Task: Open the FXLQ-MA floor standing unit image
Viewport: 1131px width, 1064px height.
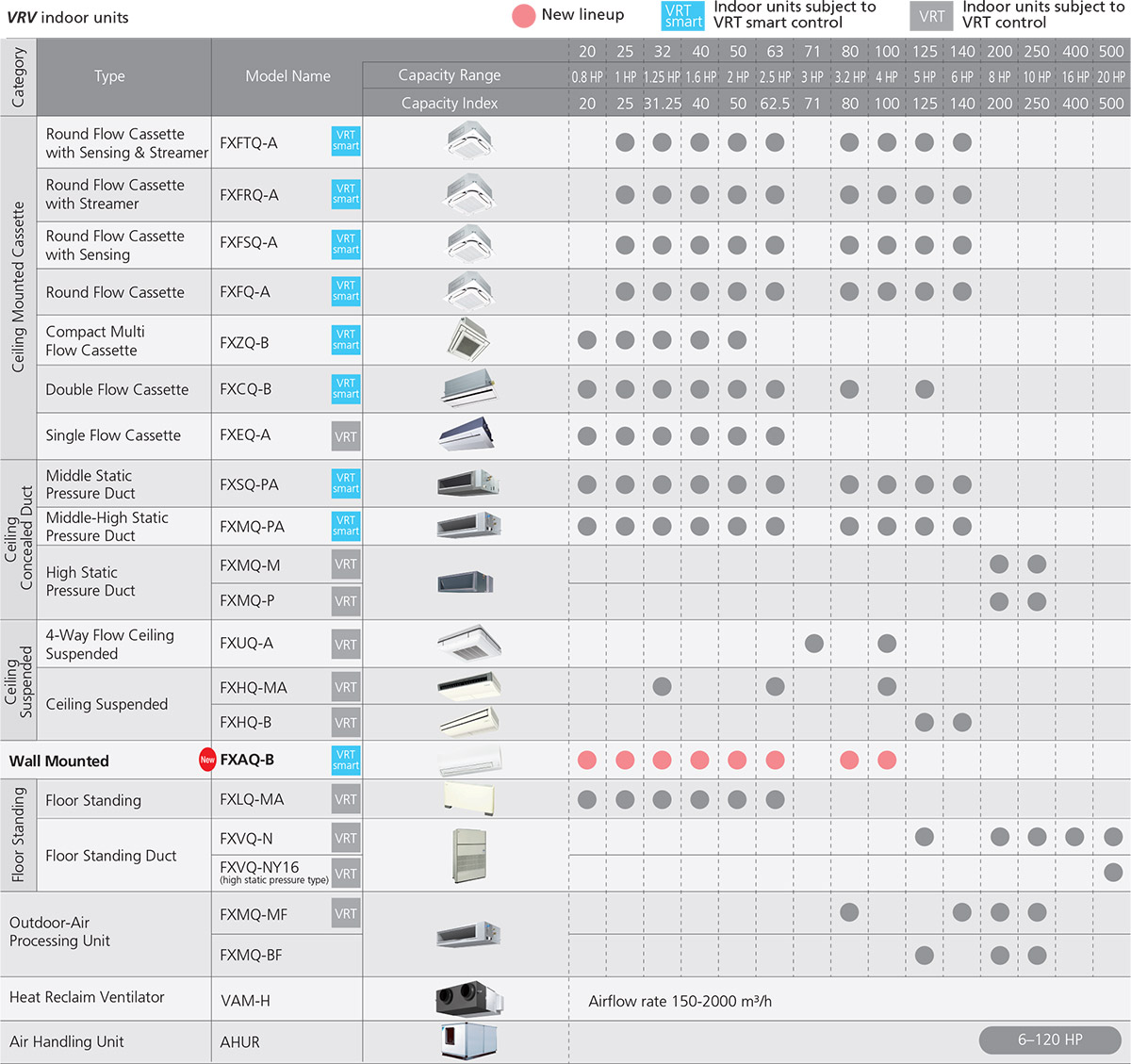Action: click(x=468, y=798)
